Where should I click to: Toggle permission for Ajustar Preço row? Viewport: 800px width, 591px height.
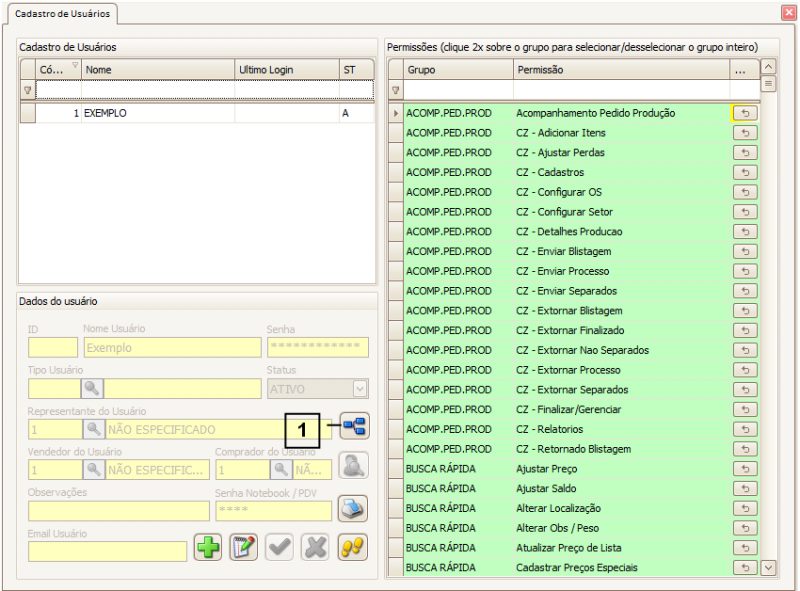coord(745,469)
